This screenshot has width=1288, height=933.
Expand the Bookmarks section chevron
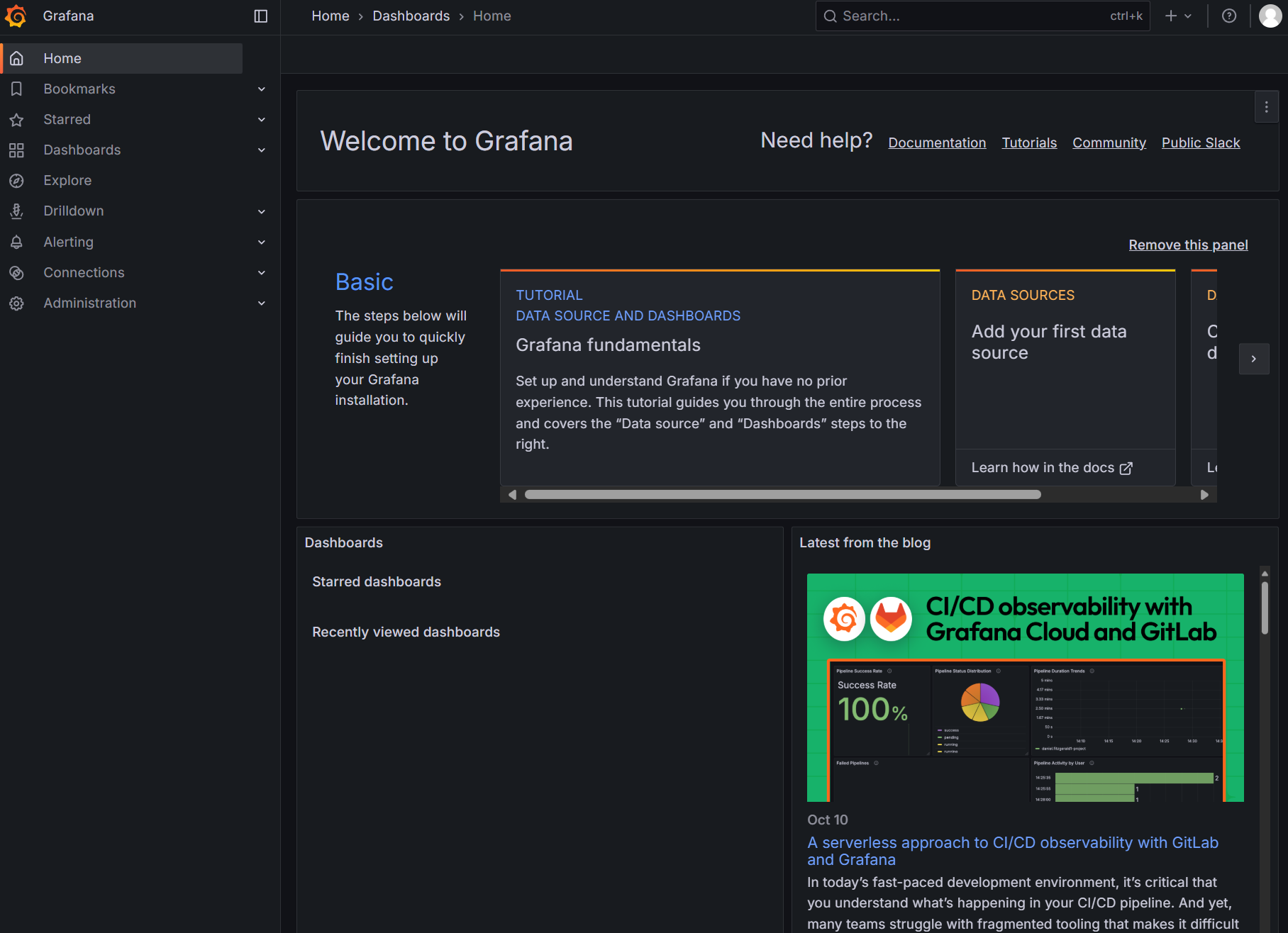tap(262, 89)
